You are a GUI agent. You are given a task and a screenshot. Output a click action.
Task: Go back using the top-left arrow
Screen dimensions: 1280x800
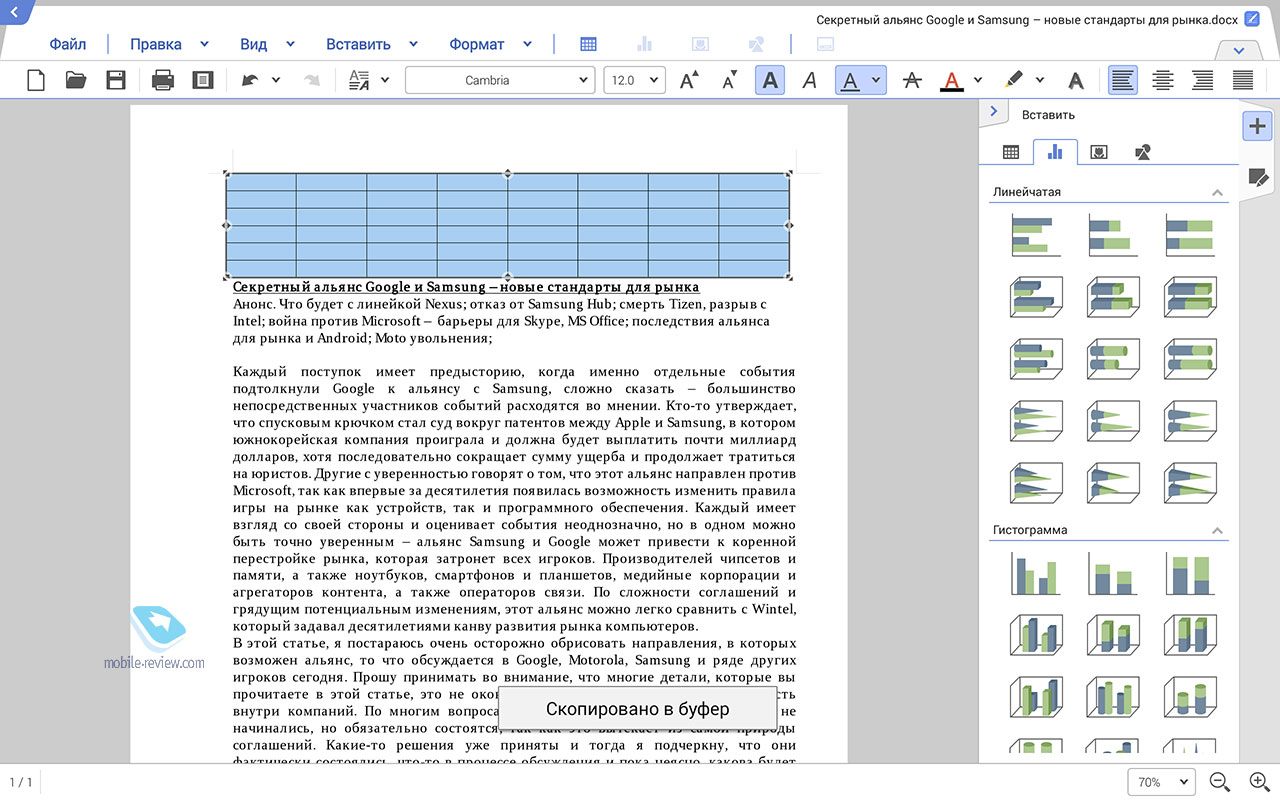14,12
